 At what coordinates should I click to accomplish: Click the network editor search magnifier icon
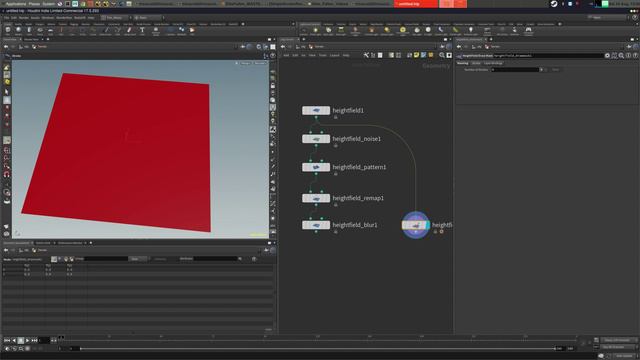click(442, 55)
